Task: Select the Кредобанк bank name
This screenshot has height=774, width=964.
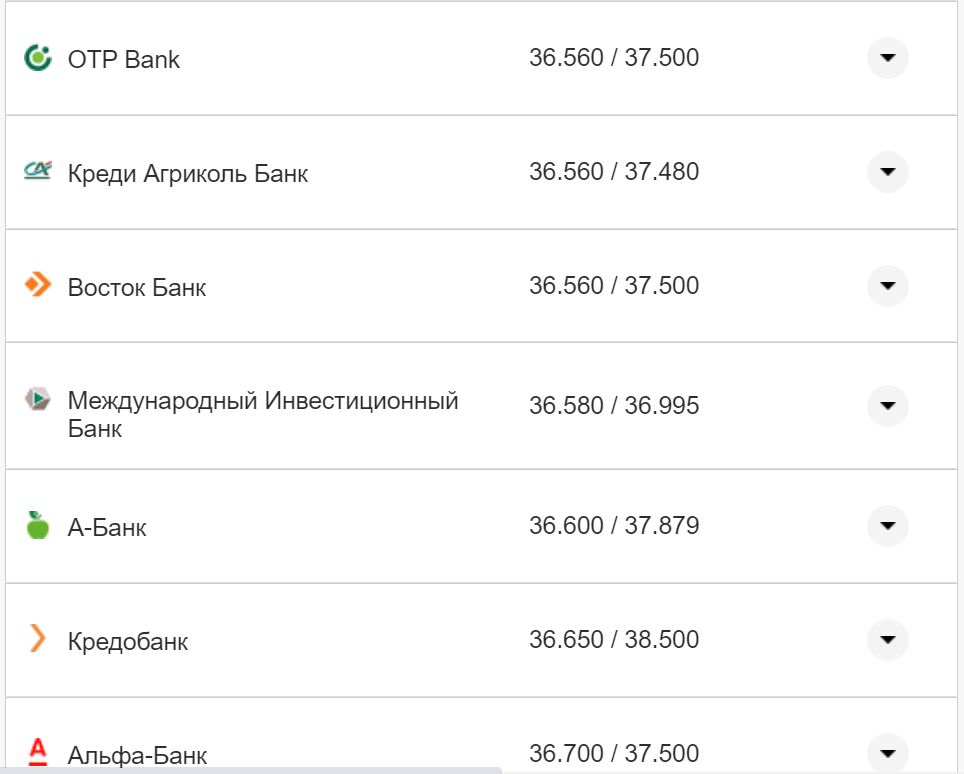Action: tap(126, 641)
